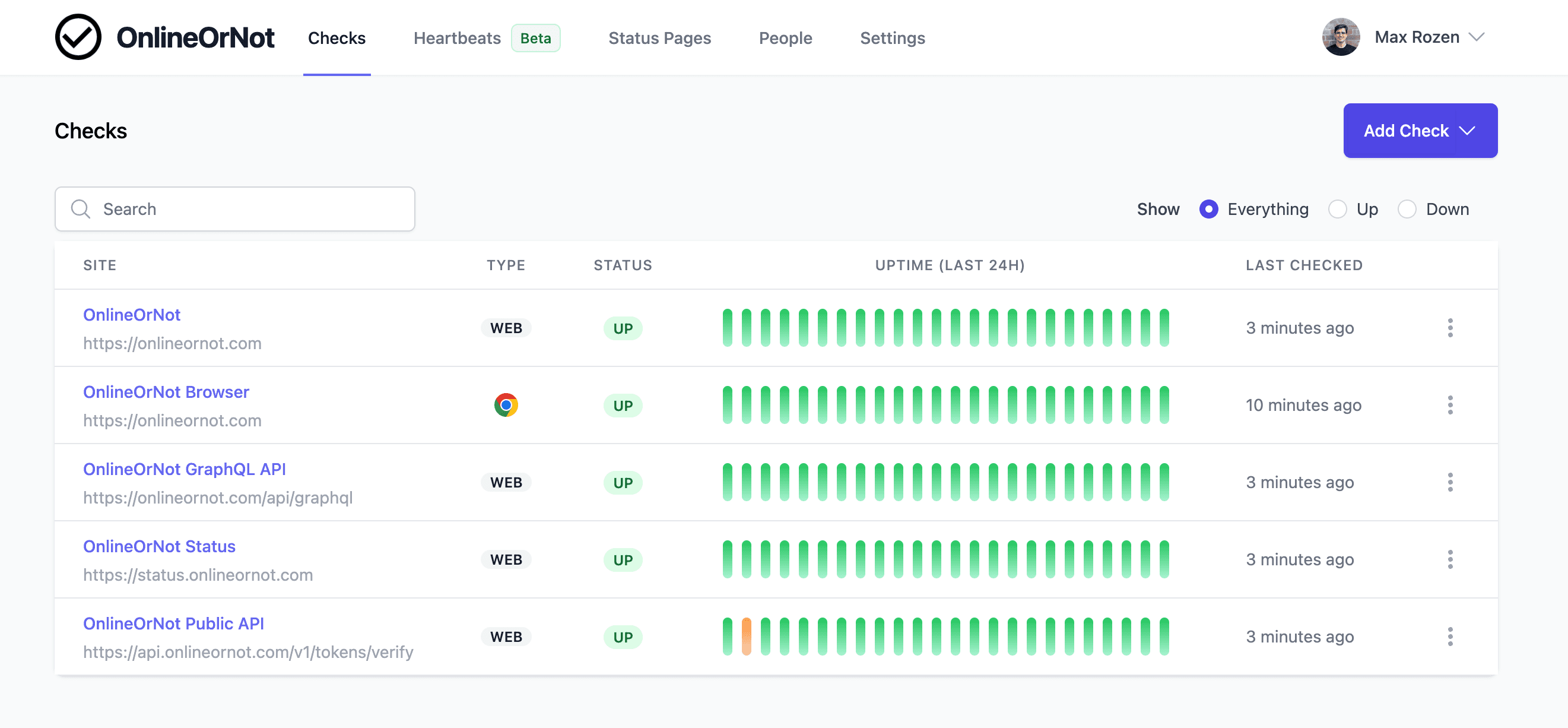Switch to the Checks tab
This screenshot has width=1568, height=728.
[x=337, y=38]
